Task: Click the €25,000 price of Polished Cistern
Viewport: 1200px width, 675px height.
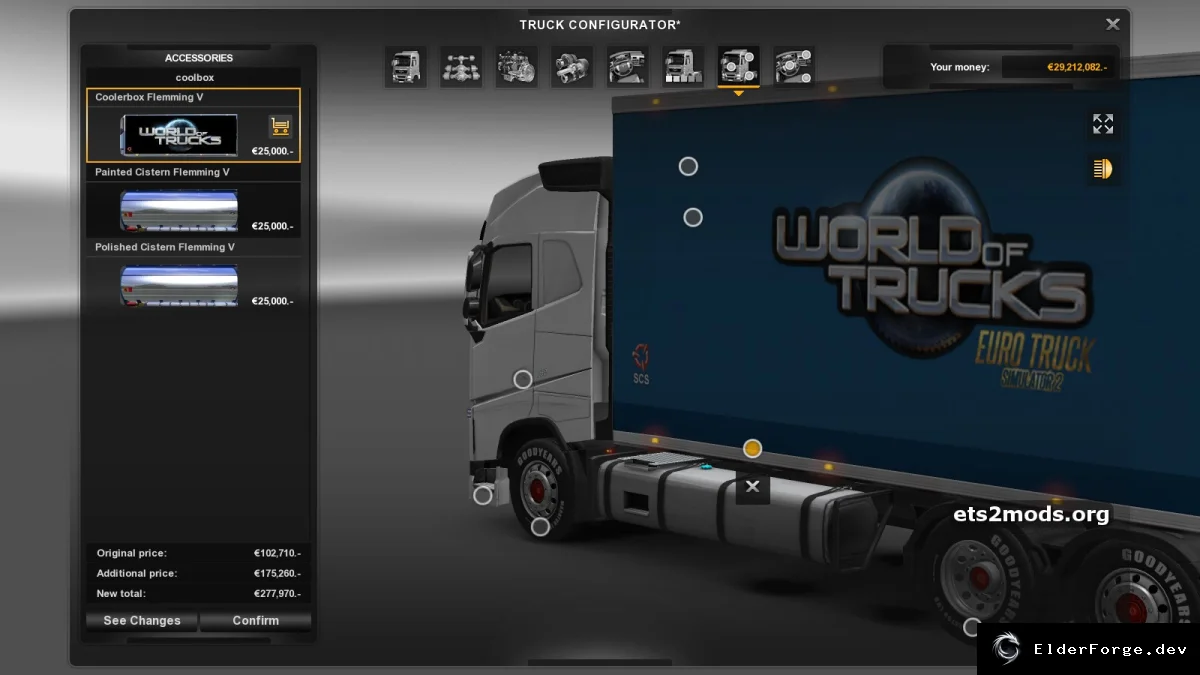Action: pos(272,301)
